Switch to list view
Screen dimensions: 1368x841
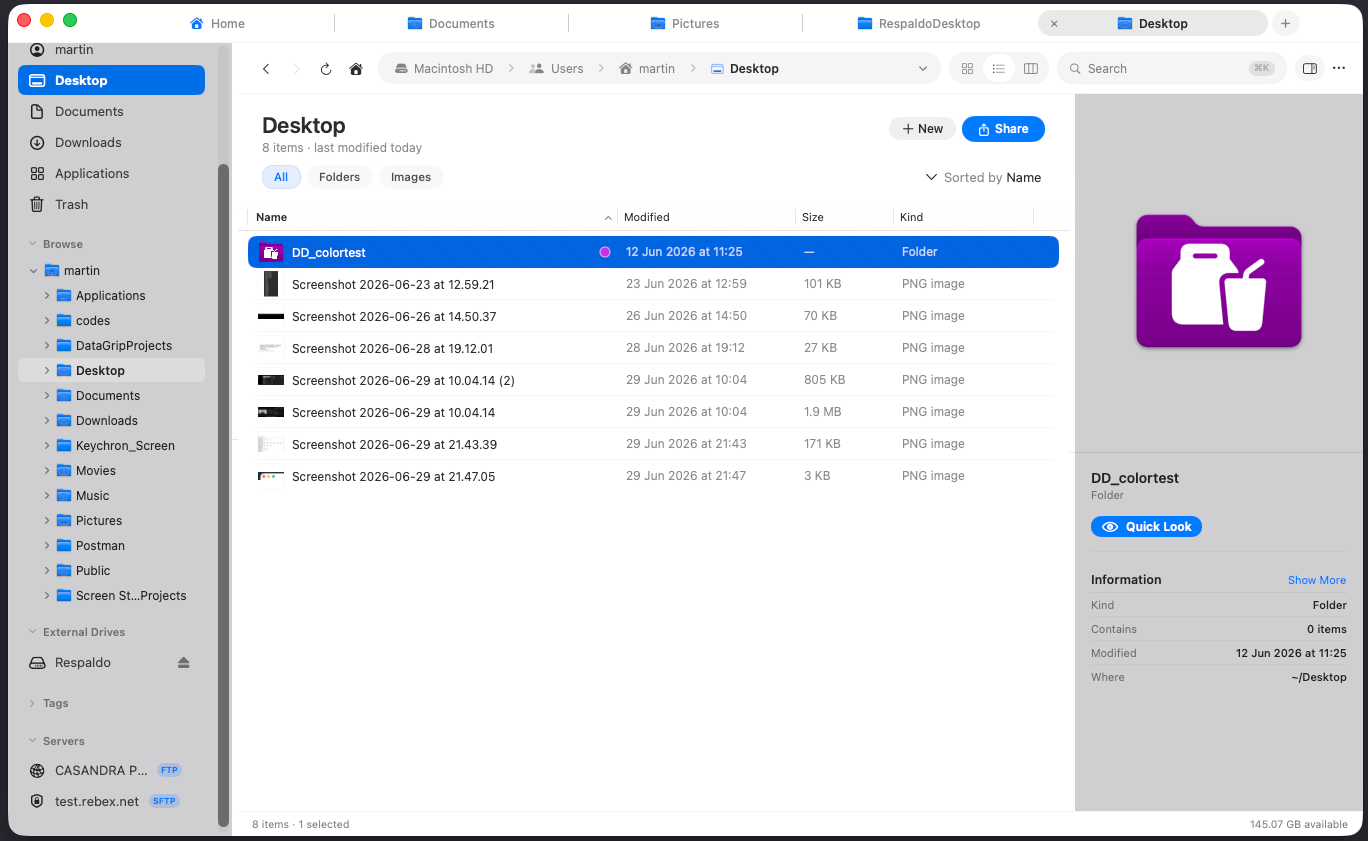pos(998,69)
